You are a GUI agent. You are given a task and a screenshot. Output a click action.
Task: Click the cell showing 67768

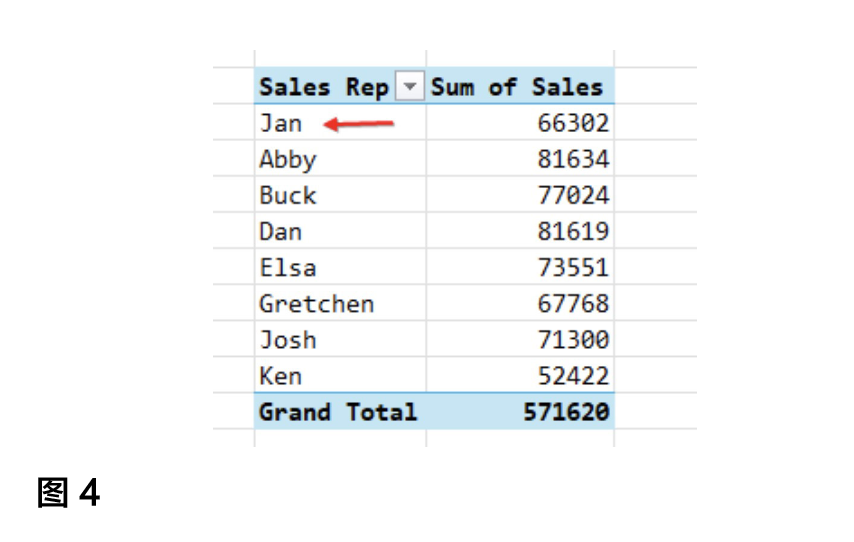coord(573,304)
